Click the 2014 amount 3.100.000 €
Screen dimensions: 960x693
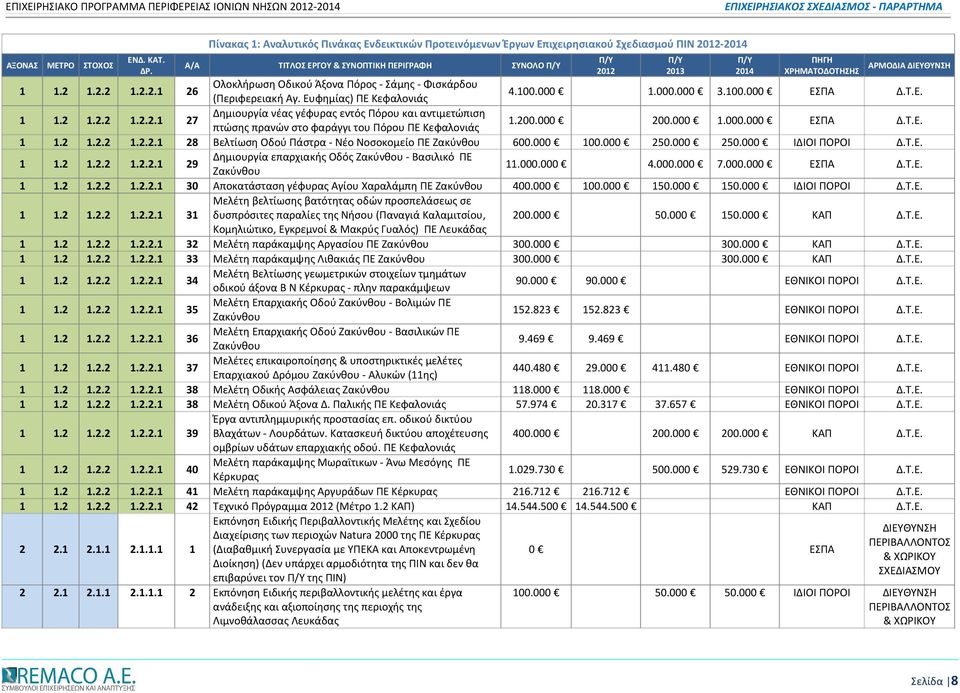click(x=744, y=91)
